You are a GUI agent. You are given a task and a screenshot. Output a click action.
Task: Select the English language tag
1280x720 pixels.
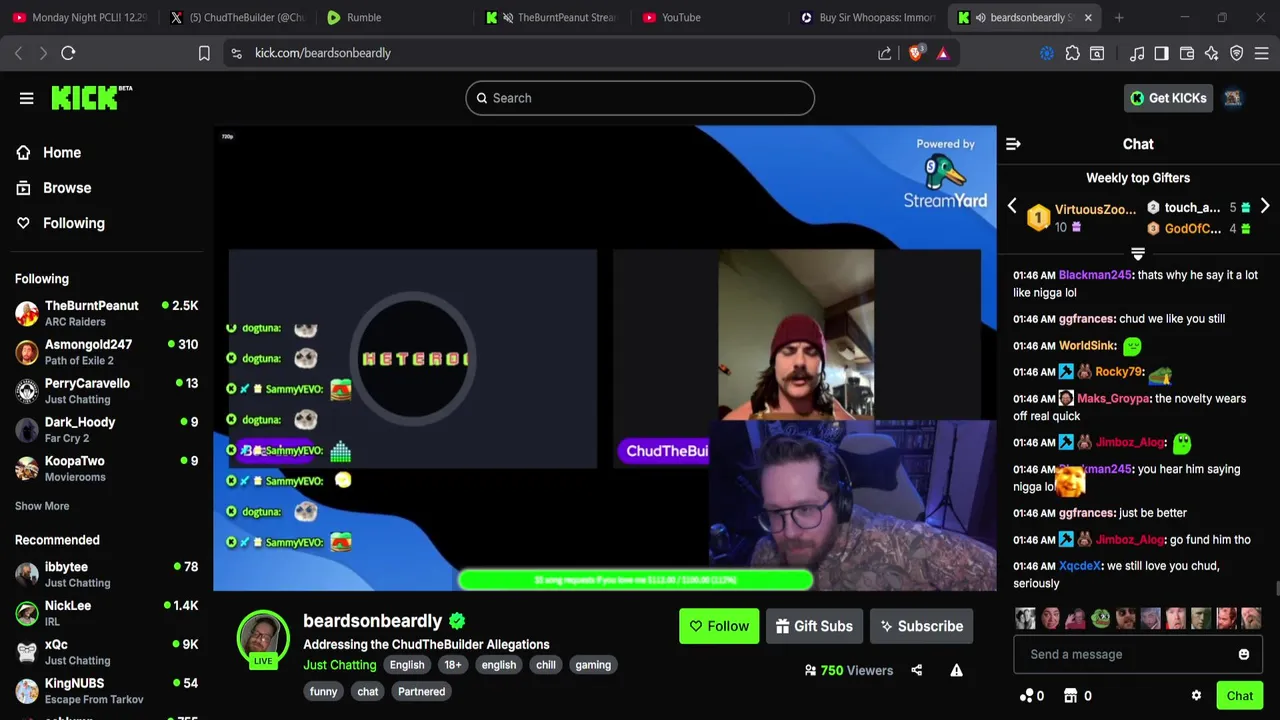click(x=407, y=665)
